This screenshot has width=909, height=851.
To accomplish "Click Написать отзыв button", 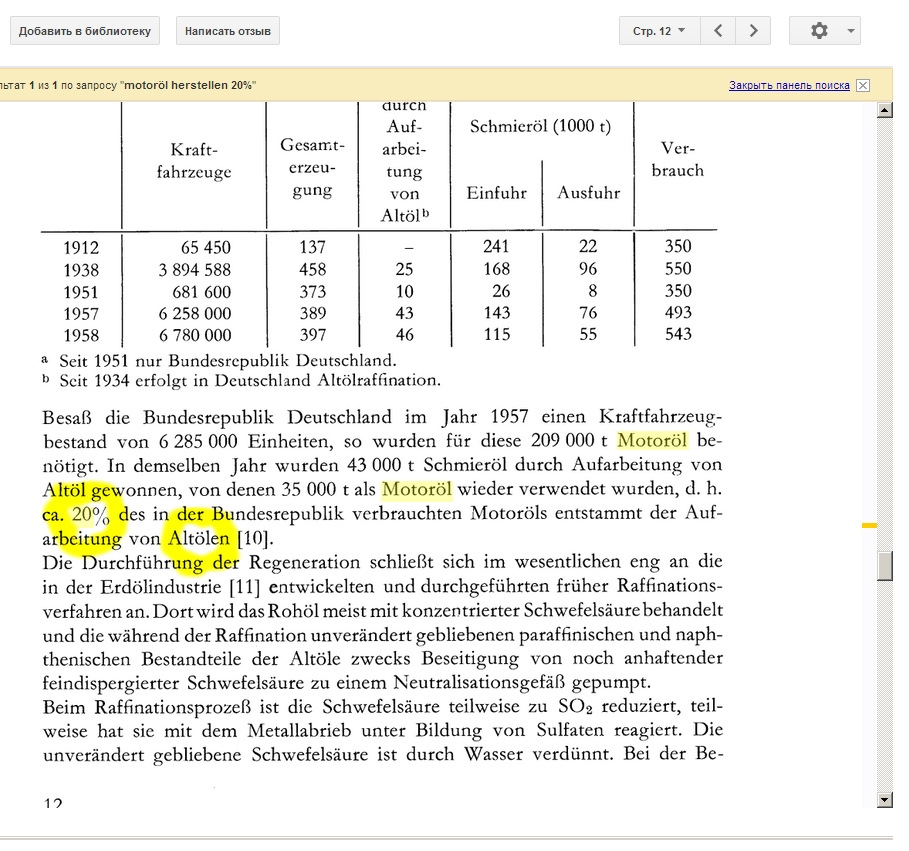I will pyautogui.click(x=228, y=31).
